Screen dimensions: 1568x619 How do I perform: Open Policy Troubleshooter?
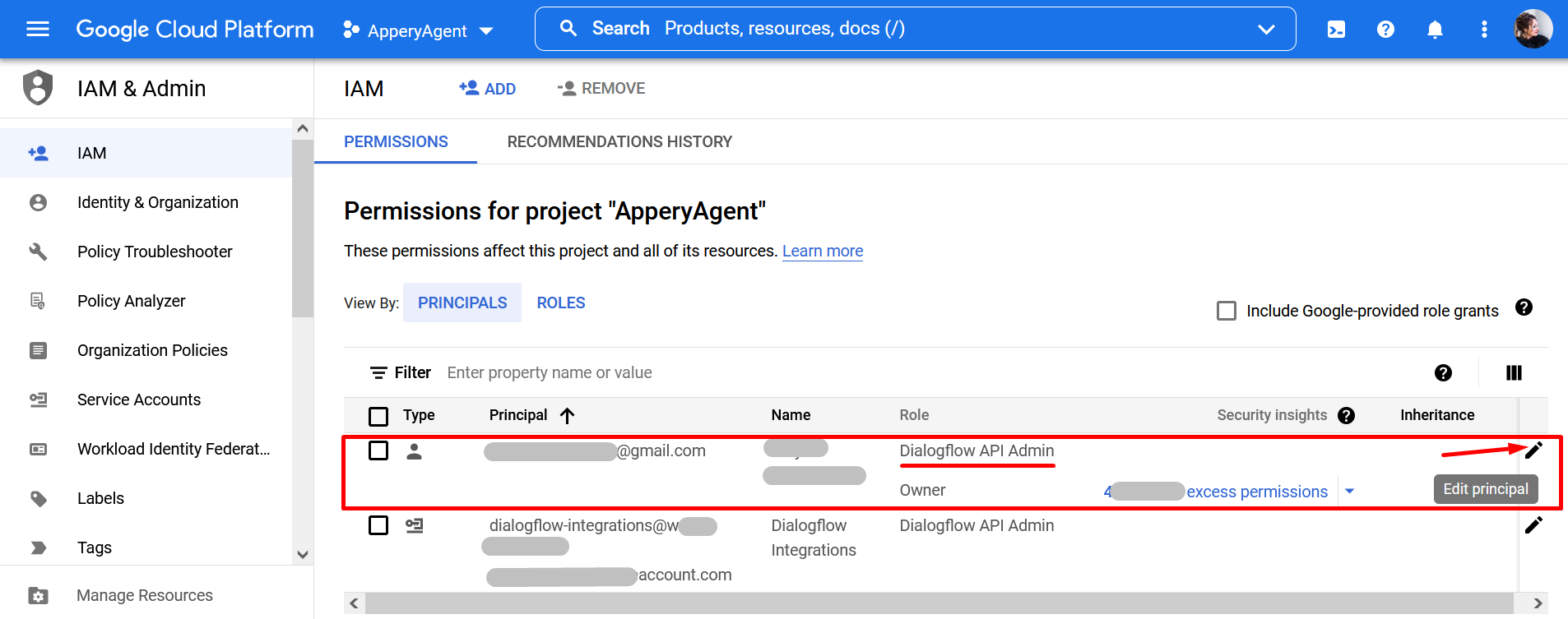(x=146, y=252)
